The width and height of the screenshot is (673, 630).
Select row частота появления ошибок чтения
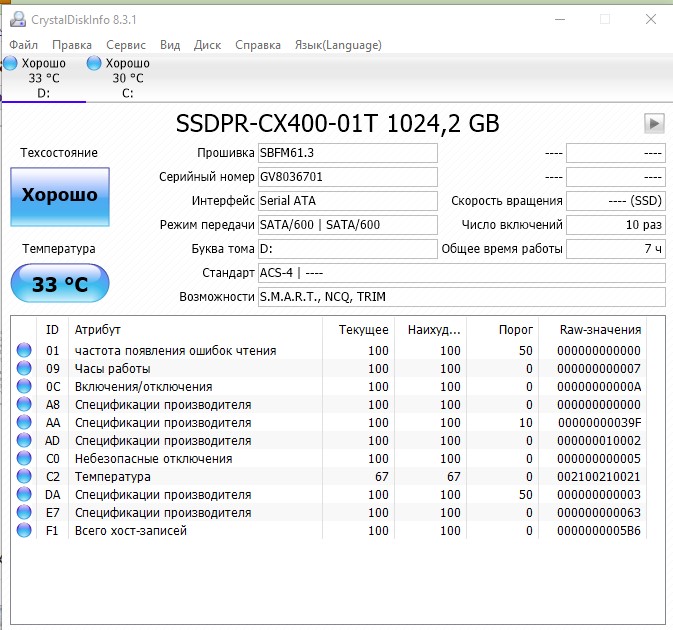point(329,351)
